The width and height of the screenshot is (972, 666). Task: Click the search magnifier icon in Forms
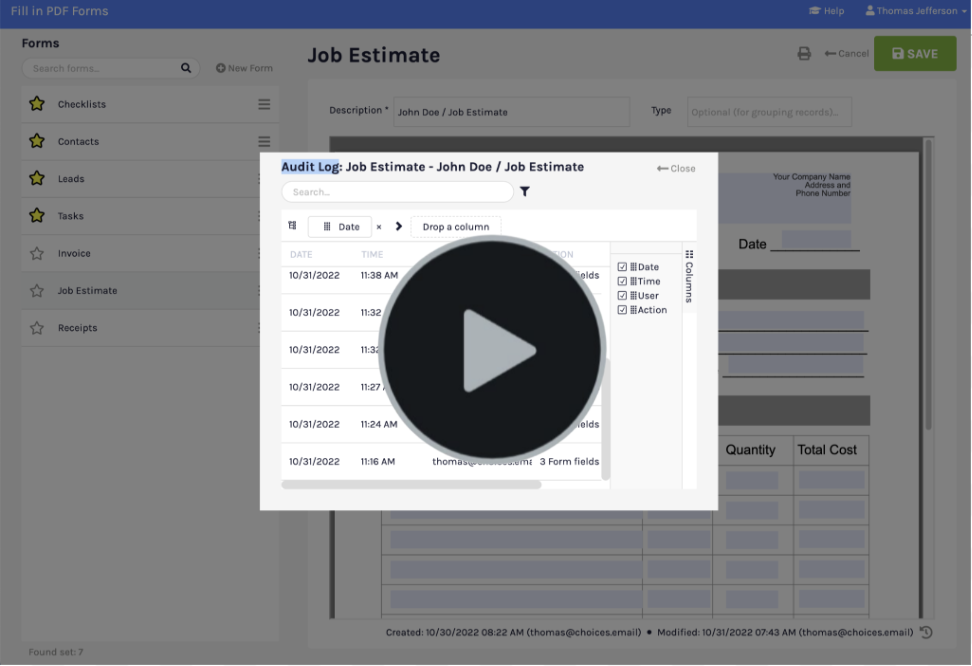tap(186, 69)
